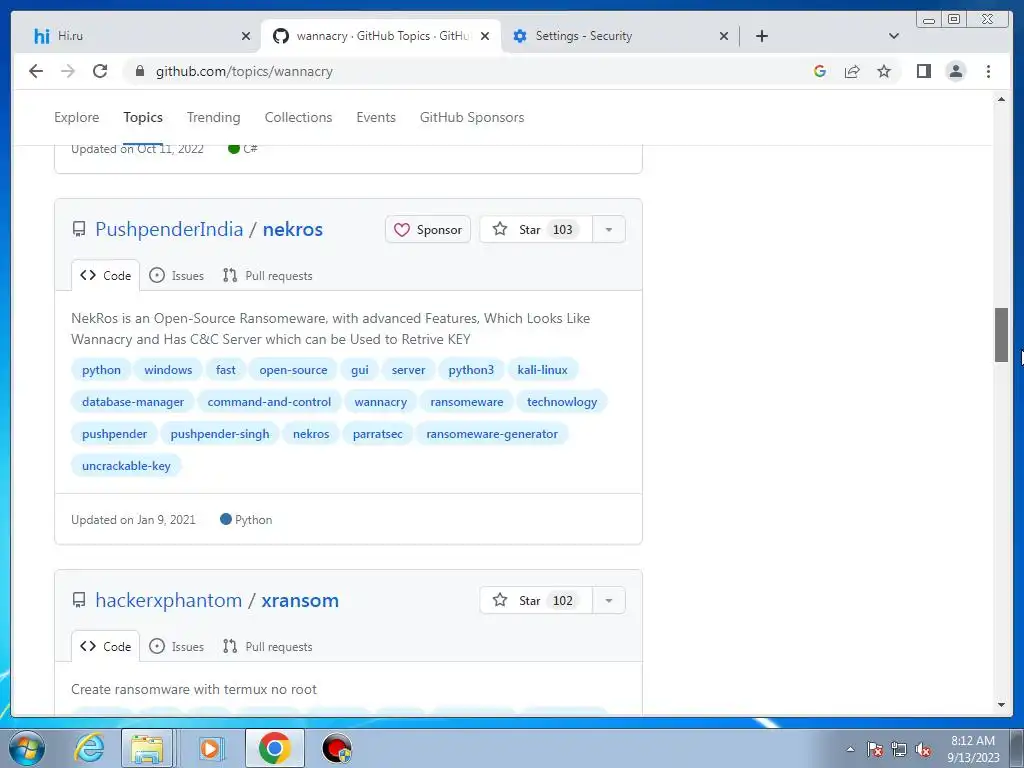Visit GitHub Sponsors page

coord(472,118)
